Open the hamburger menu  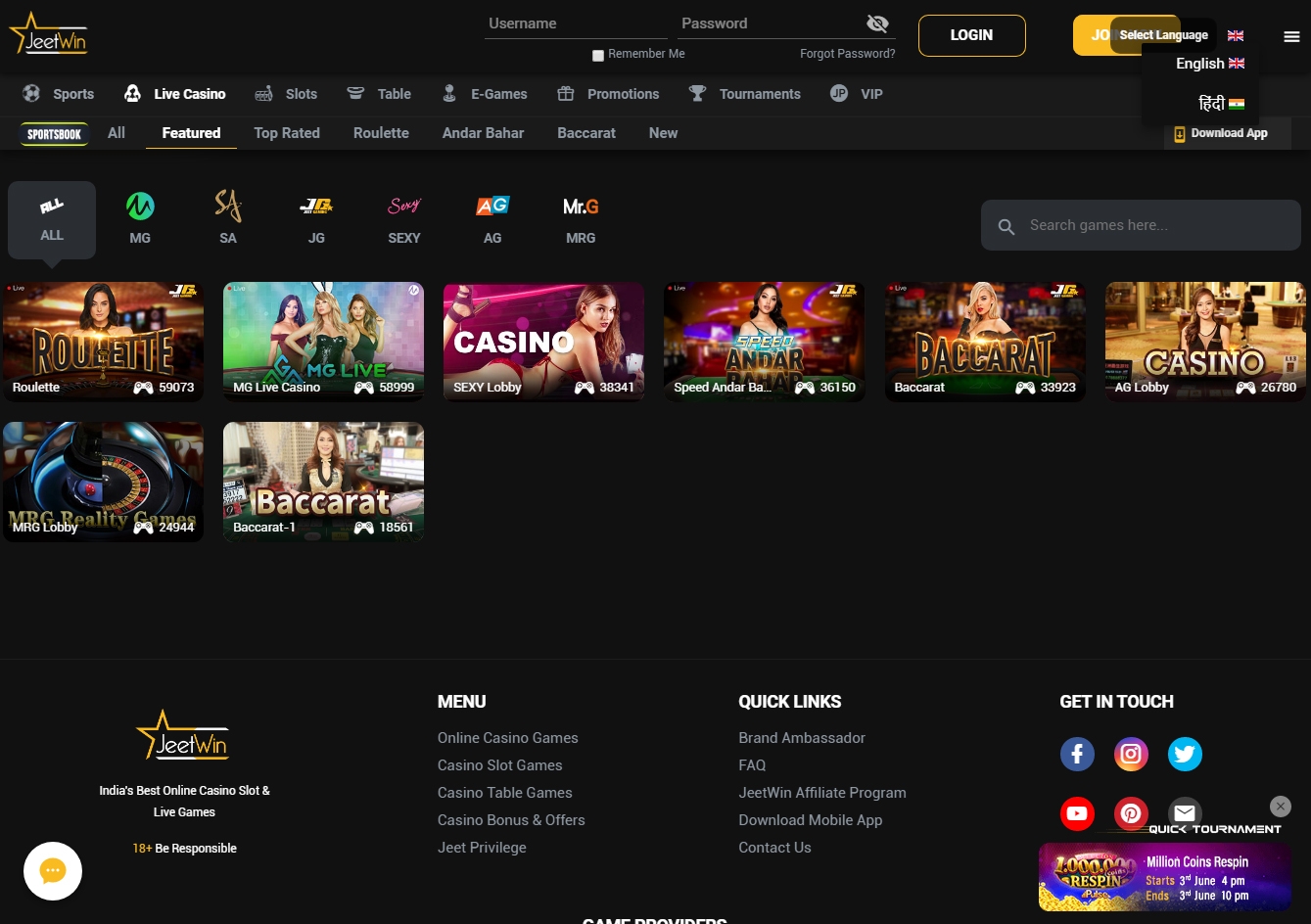point(1291,36)
